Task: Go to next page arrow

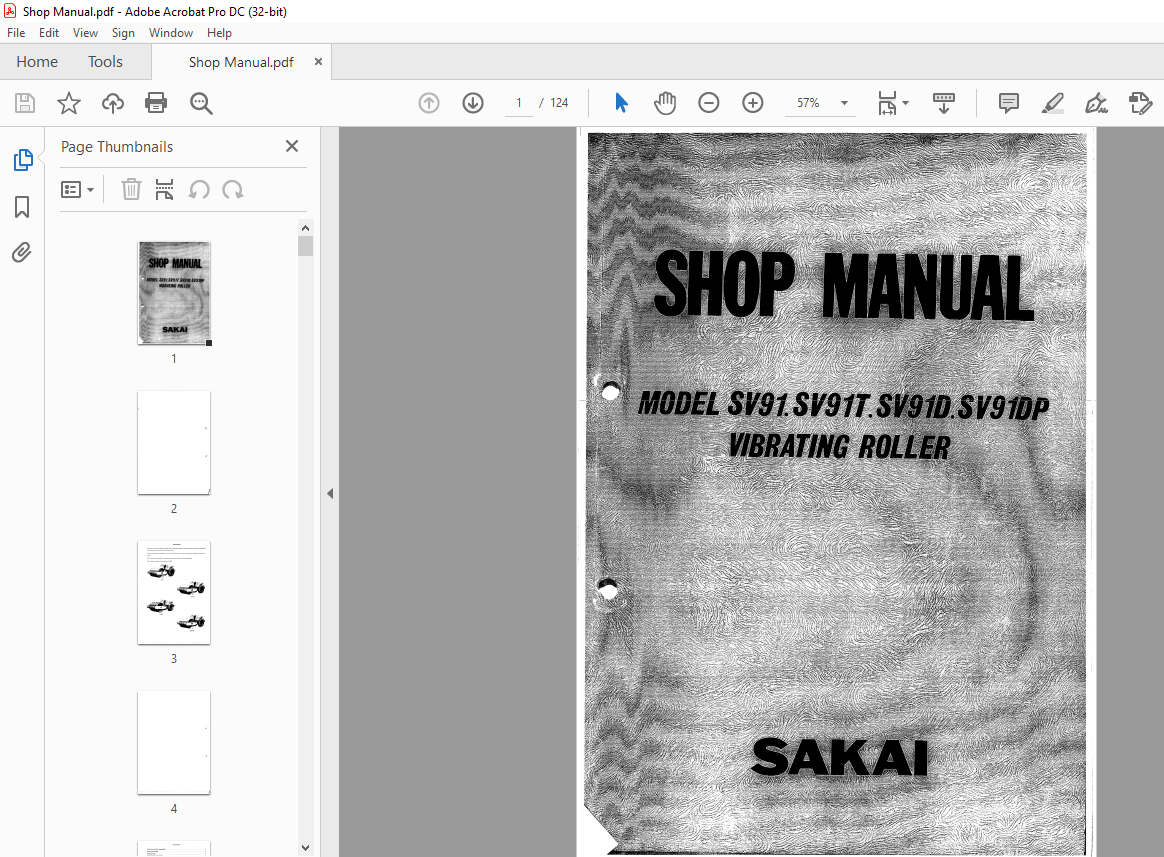Action: (473, 102)
